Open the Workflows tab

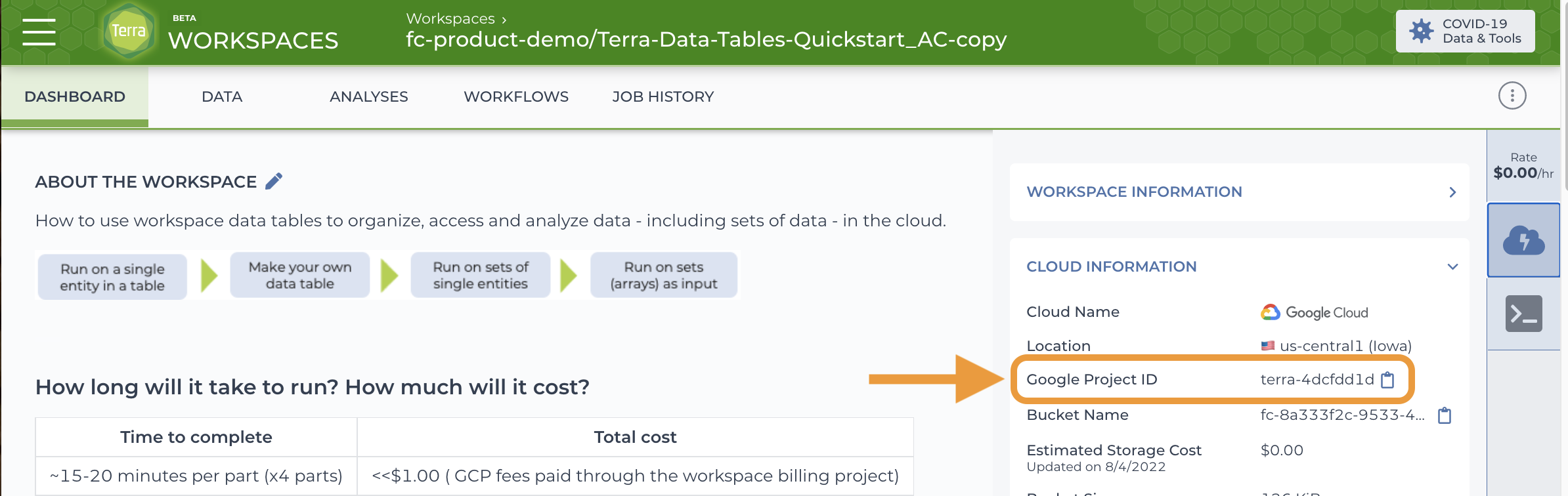(516, 96)
